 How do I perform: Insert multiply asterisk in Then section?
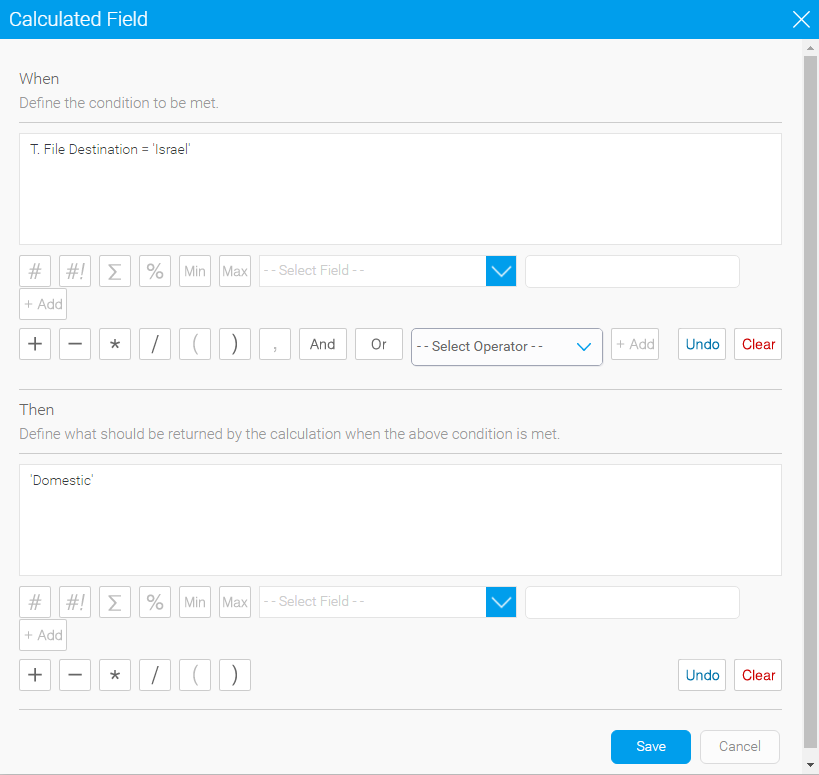point(115,675)
